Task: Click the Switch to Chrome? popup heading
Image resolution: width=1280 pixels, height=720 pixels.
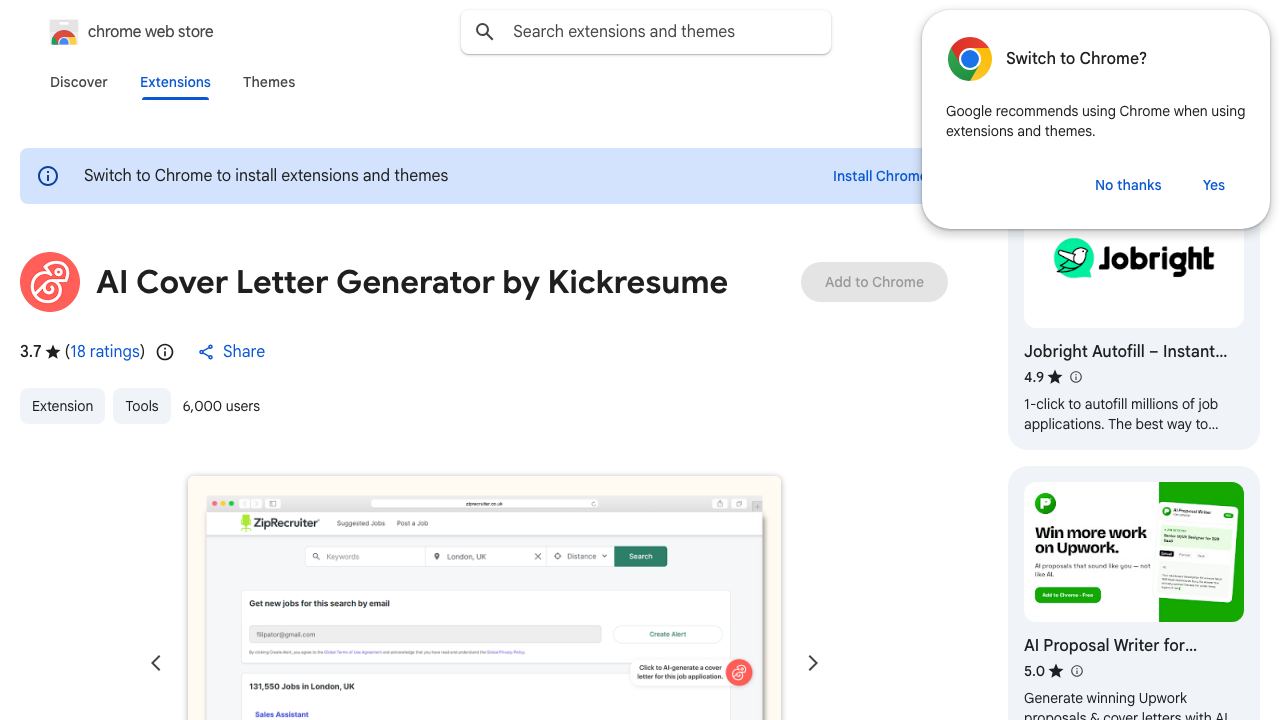Action: click(x=1076, y=59)
